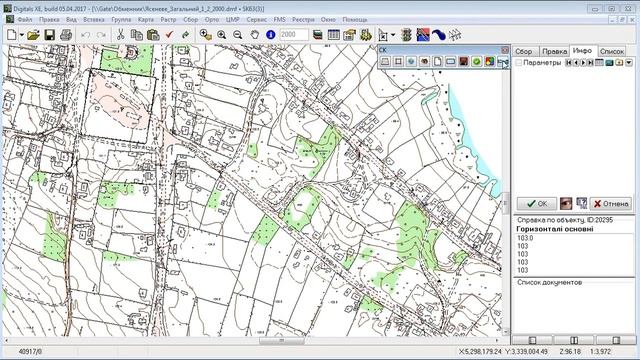Screen dimensions: 640x360
Task: Open the dropdown arrow beside the New icon
Action: (x=22, y=35)
